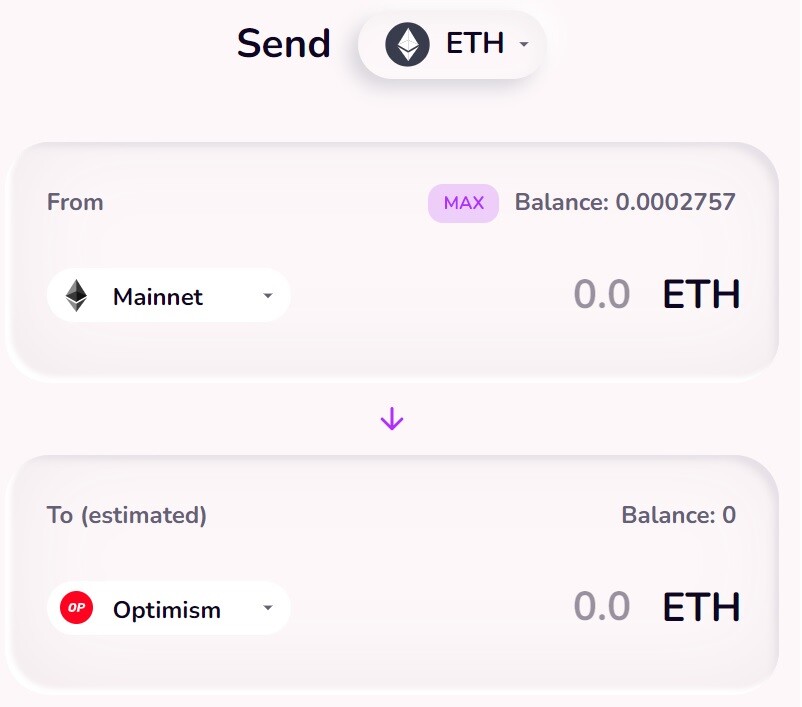The height and width of the screenshot is (707, 802).
Task: Click the purple down arrow swap icon
Action: click(392, 418)
